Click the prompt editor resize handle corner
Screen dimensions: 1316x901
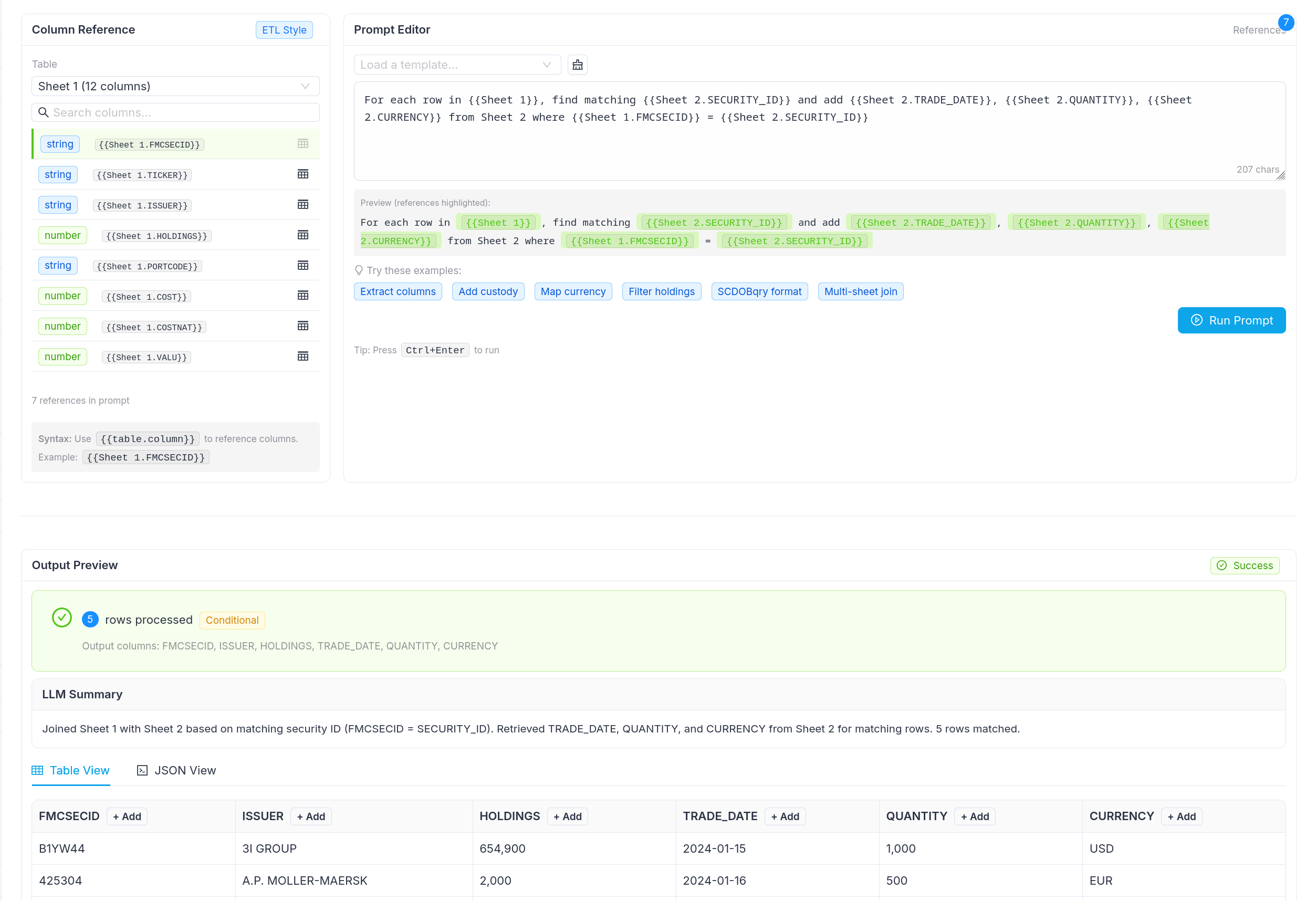(1280, 175)
